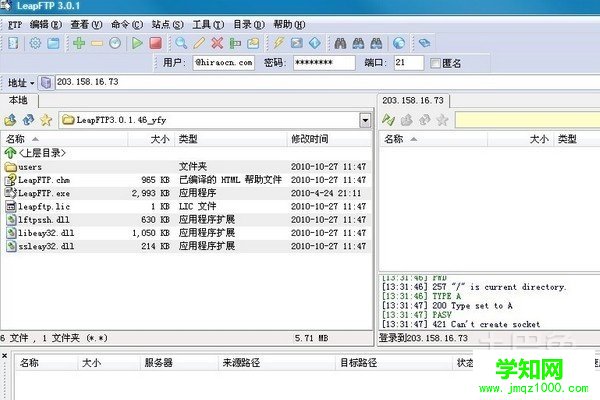The height and width of the screenshot is (400, 600).
Task: Sort local files by 类型 column
Action: (231, 139)
